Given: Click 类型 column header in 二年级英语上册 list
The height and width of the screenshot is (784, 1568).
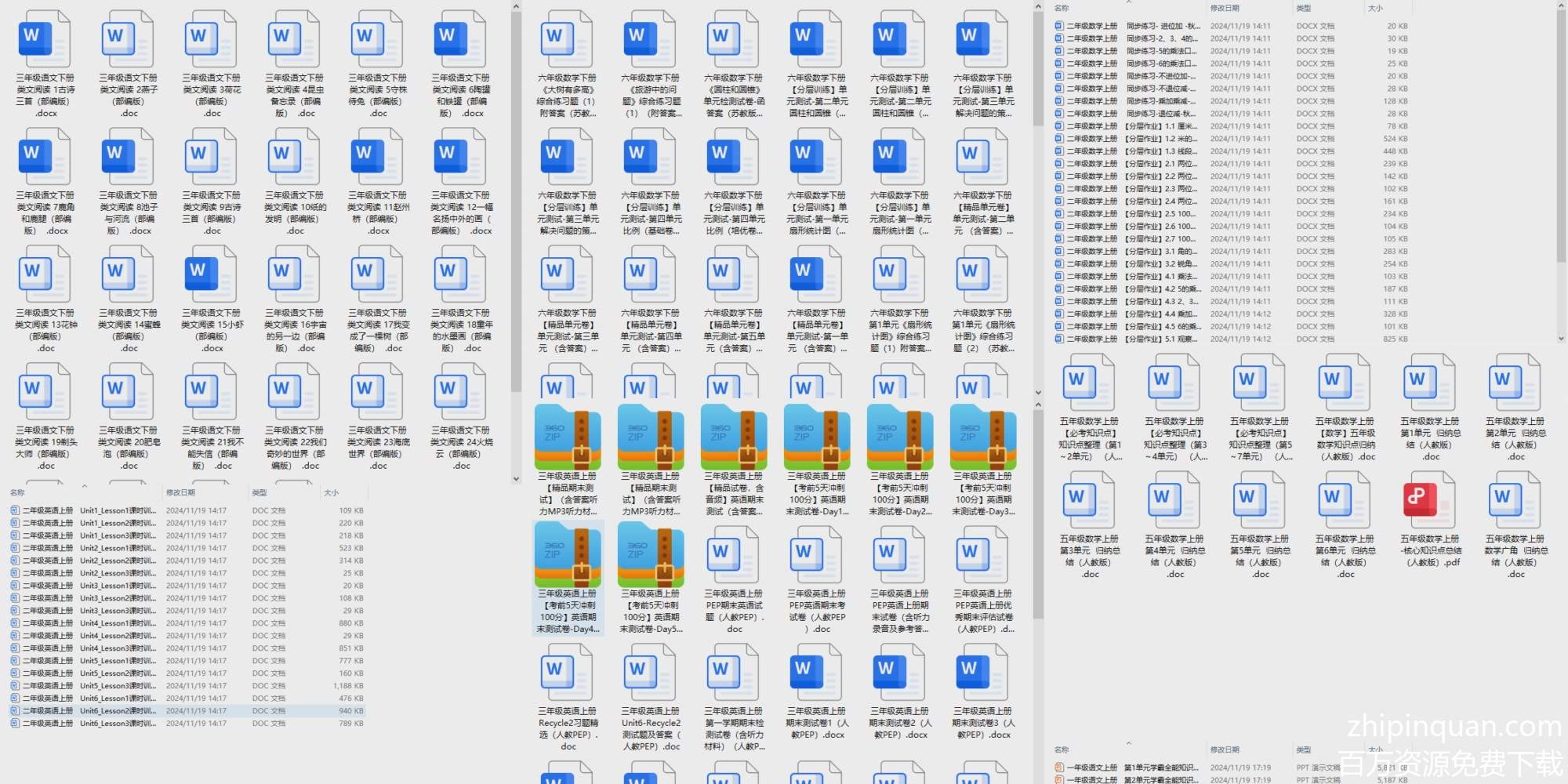Looking at the screenshot, I should [260, 492].
